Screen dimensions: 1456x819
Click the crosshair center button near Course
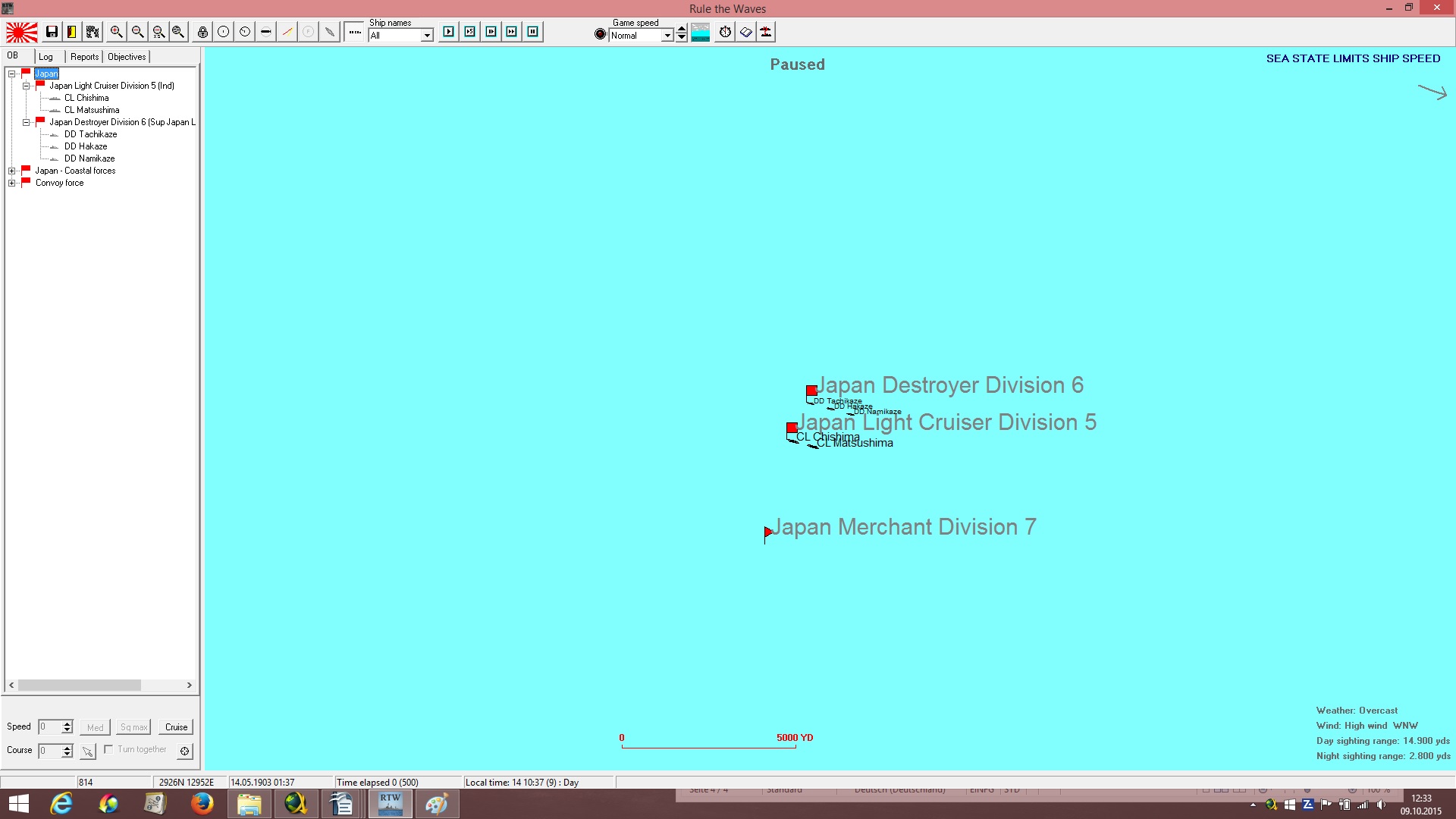pyautogui.click(x=184, y=751)
